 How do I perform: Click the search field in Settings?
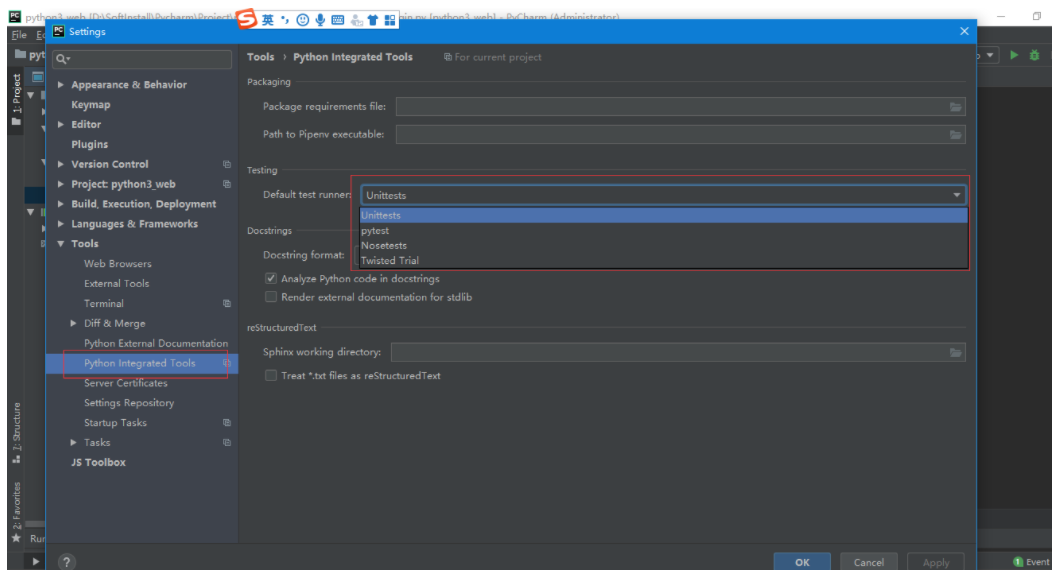click(142, 59)
